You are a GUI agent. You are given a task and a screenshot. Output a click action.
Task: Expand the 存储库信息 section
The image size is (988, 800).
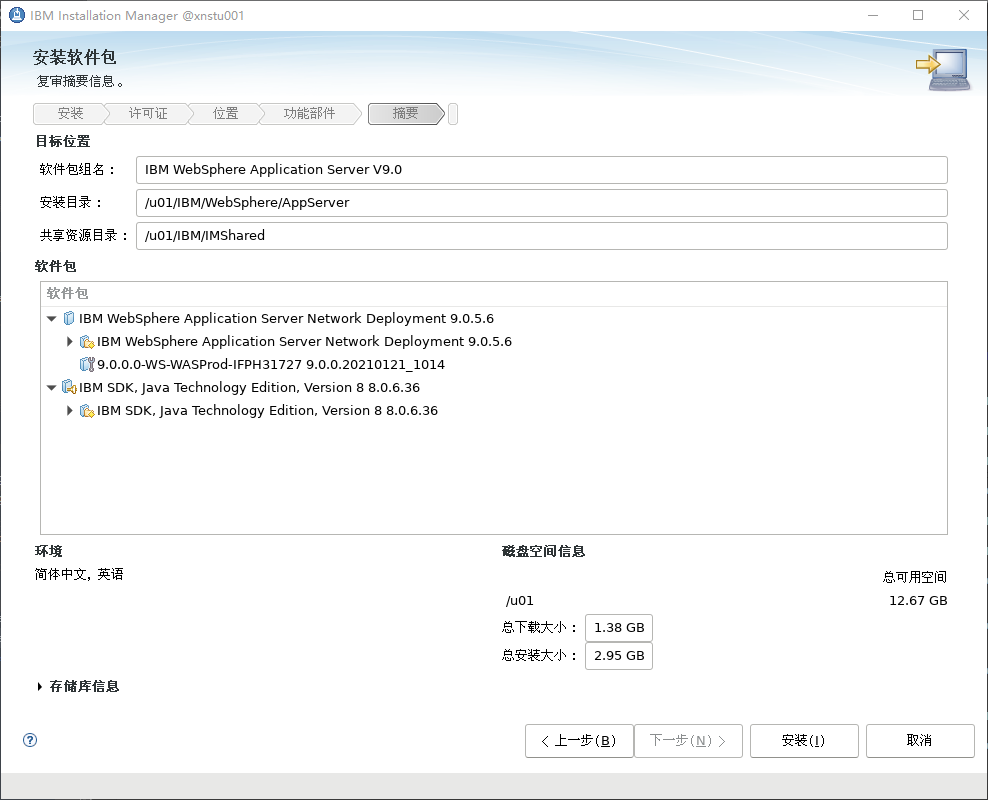pyautogui.click(x=40, y=687)
